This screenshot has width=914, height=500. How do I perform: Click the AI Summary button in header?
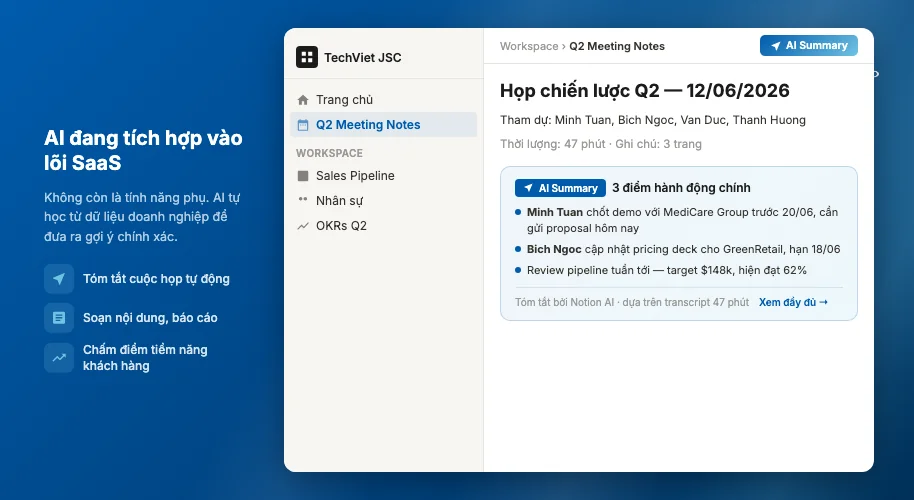click(808, 45)
